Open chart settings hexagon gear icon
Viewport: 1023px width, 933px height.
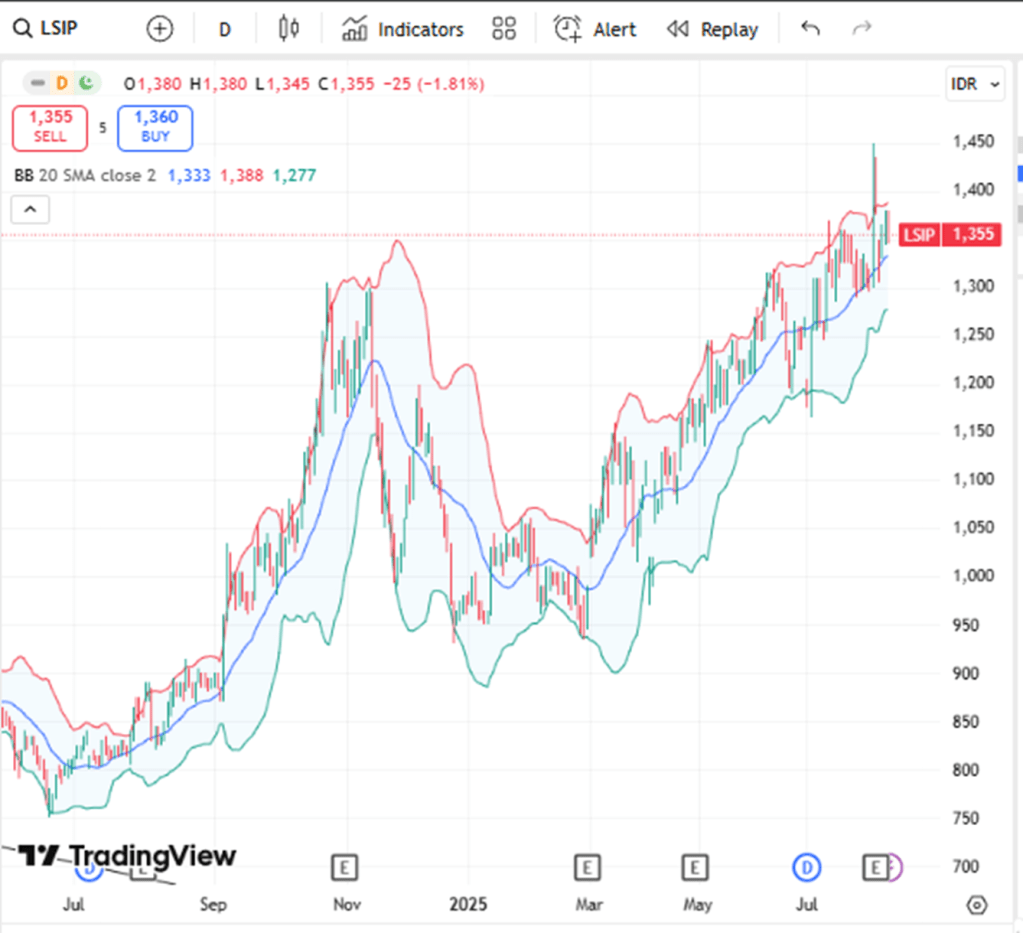point(977,905)
